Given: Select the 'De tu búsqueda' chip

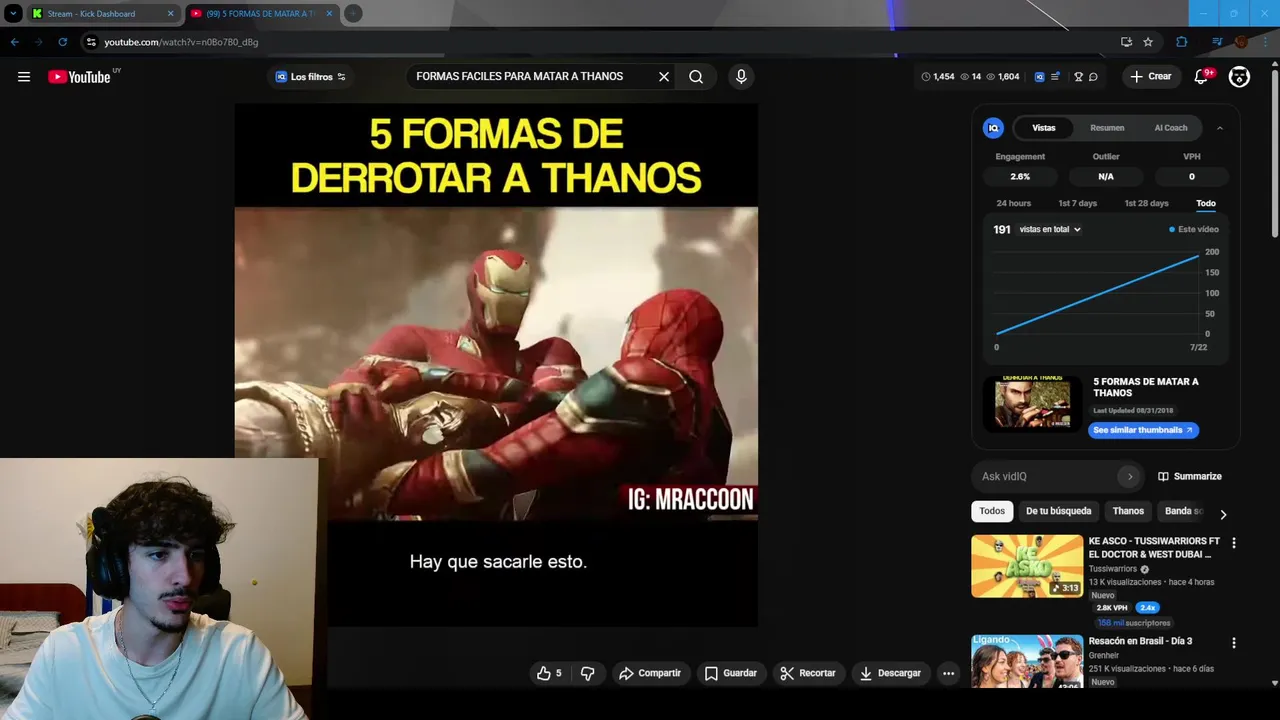Looking at the screenshot, I should [x=1058, y=511].
